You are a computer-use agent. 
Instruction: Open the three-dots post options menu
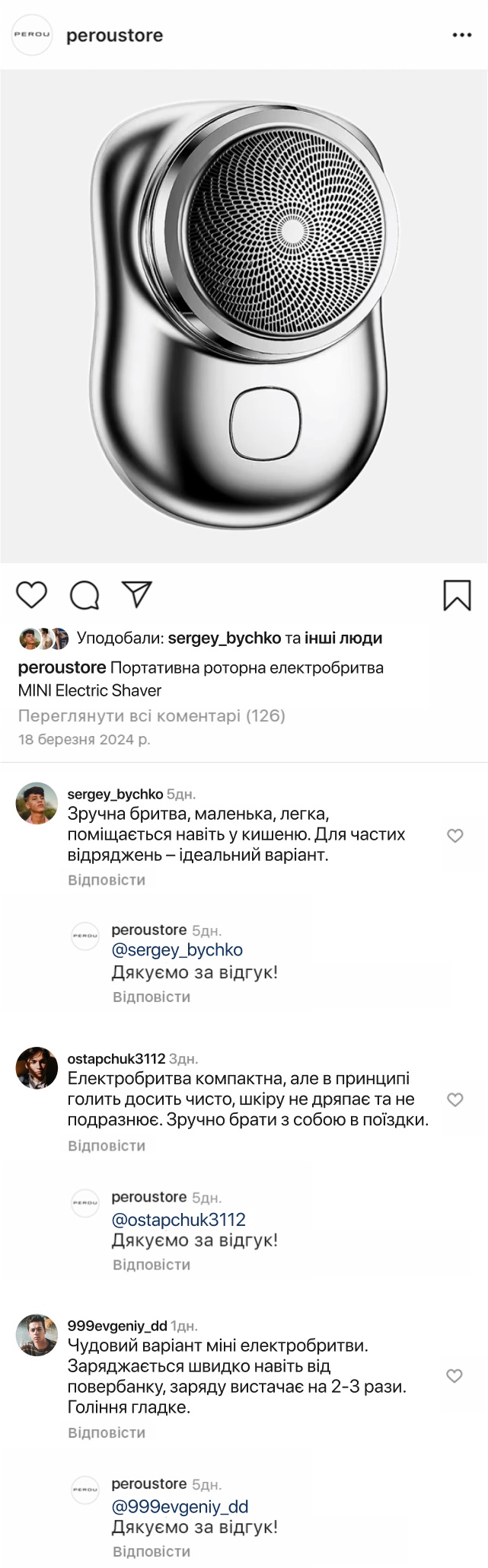click(462, 36)
